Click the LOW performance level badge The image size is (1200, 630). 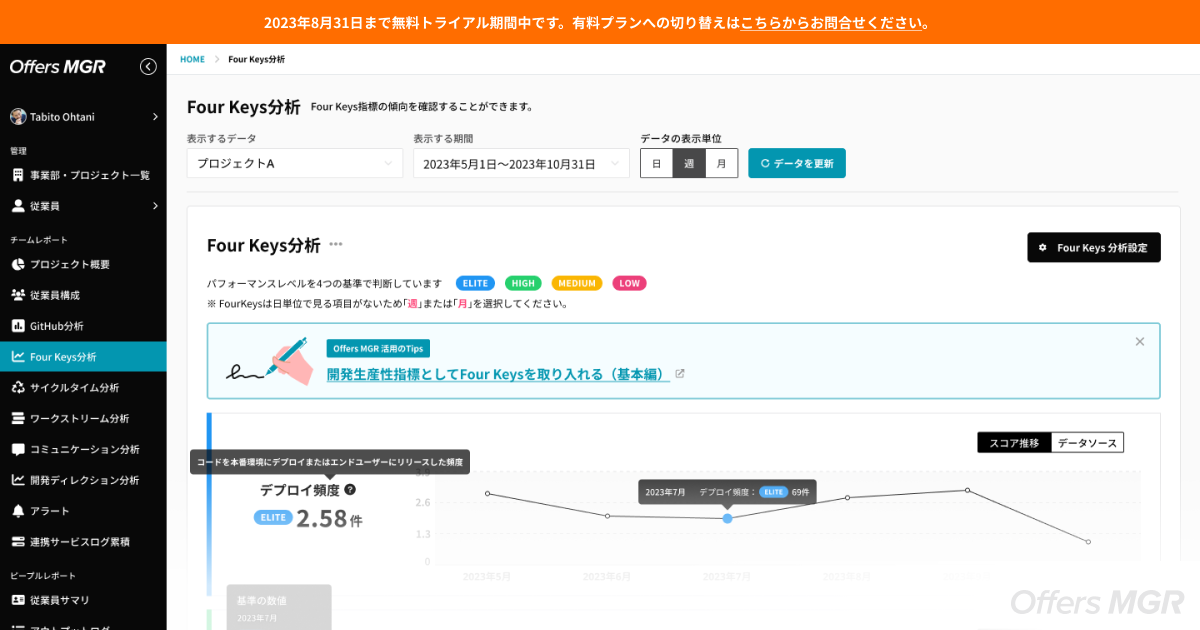click(630, 283)
